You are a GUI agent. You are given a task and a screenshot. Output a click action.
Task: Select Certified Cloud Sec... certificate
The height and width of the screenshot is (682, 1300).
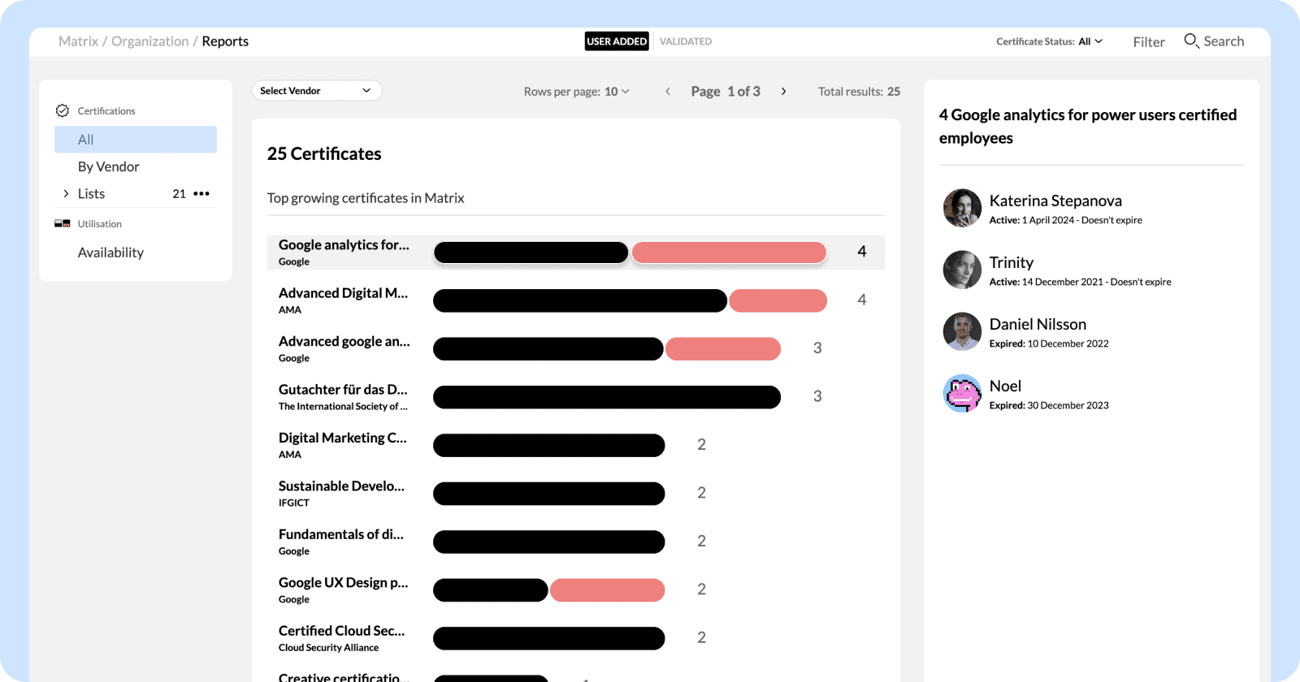342,630
